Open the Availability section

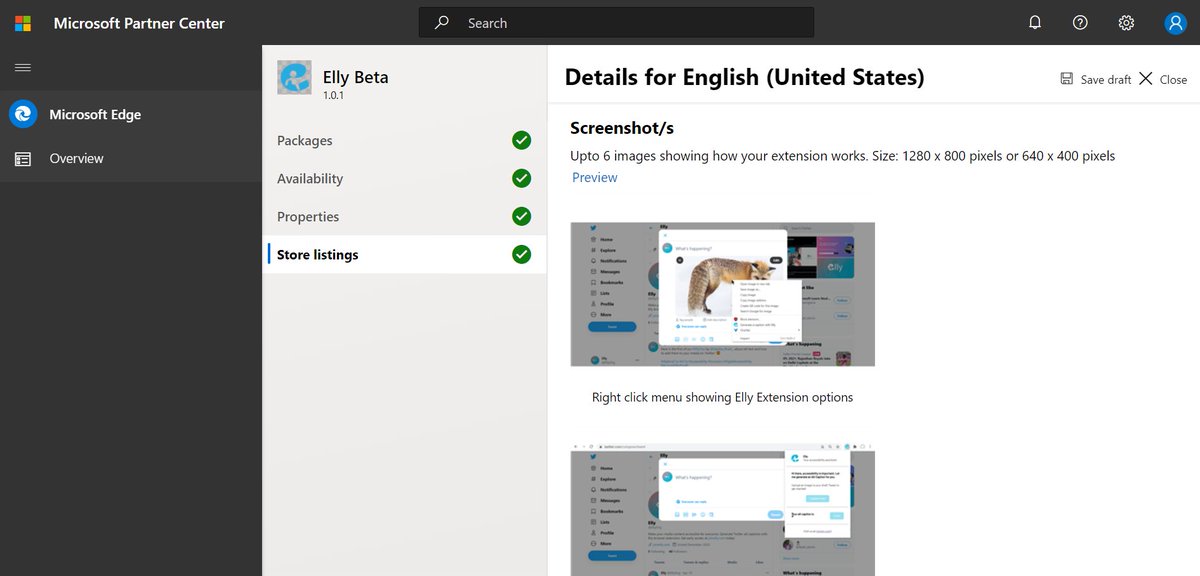tap(404, 179)
